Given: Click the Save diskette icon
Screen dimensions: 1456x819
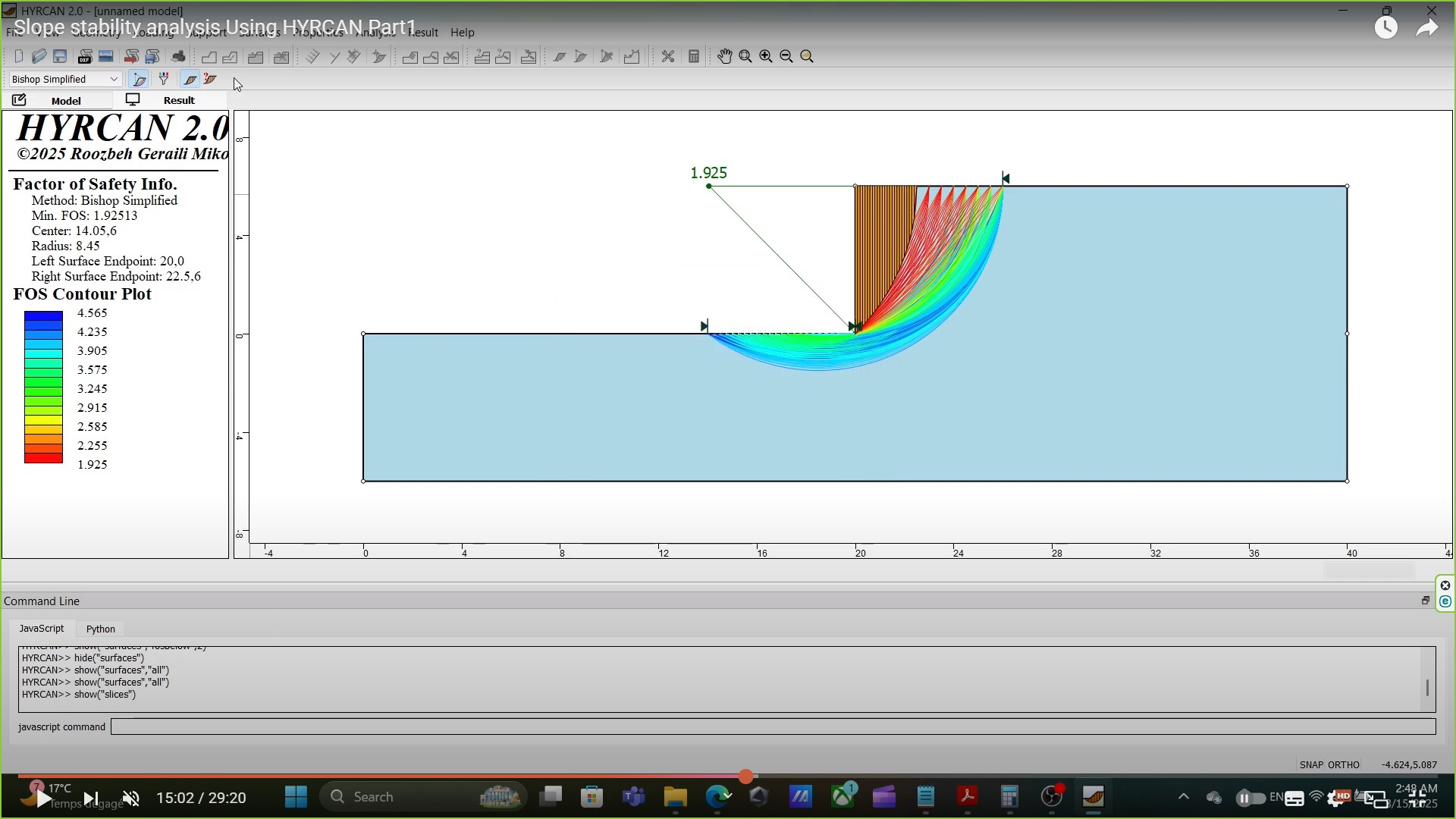Looking at the screenshot, I should pyautogui.click(x=60, y=56).
